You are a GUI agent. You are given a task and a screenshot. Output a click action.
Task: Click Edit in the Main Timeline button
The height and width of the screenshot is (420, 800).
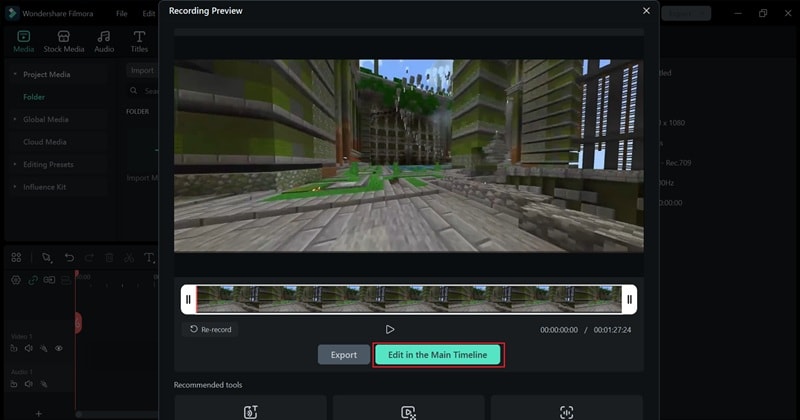438,355
